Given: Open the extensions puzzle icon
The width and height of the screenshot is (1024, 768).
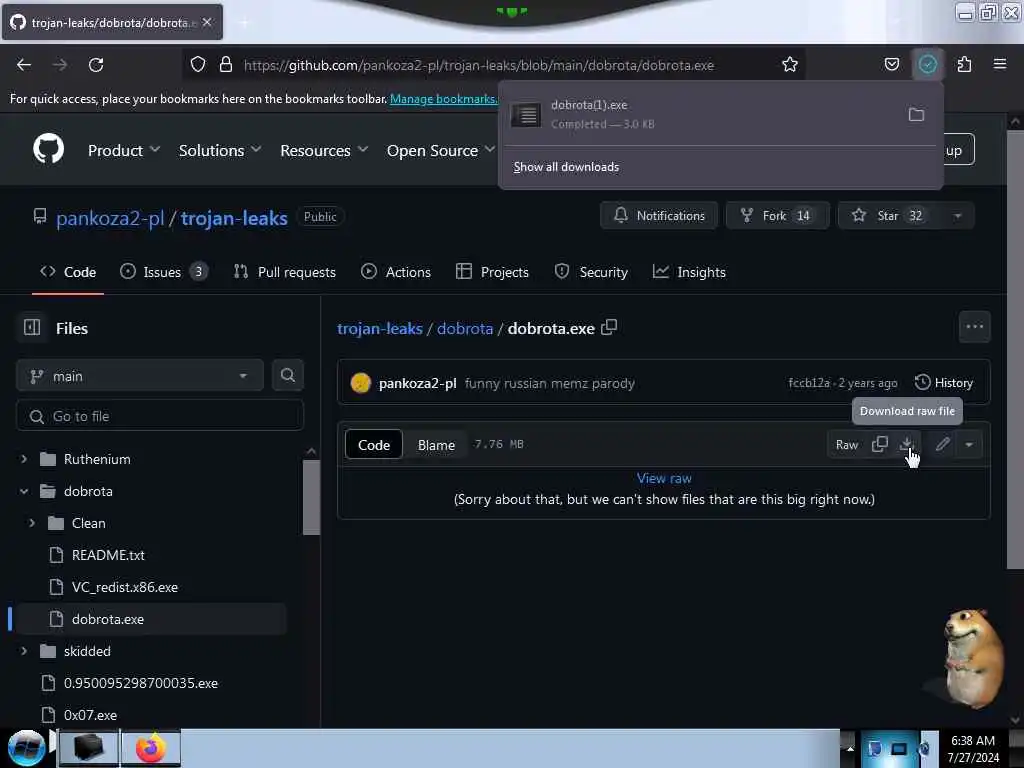Looking at the screenshot, I should [964, 64].
